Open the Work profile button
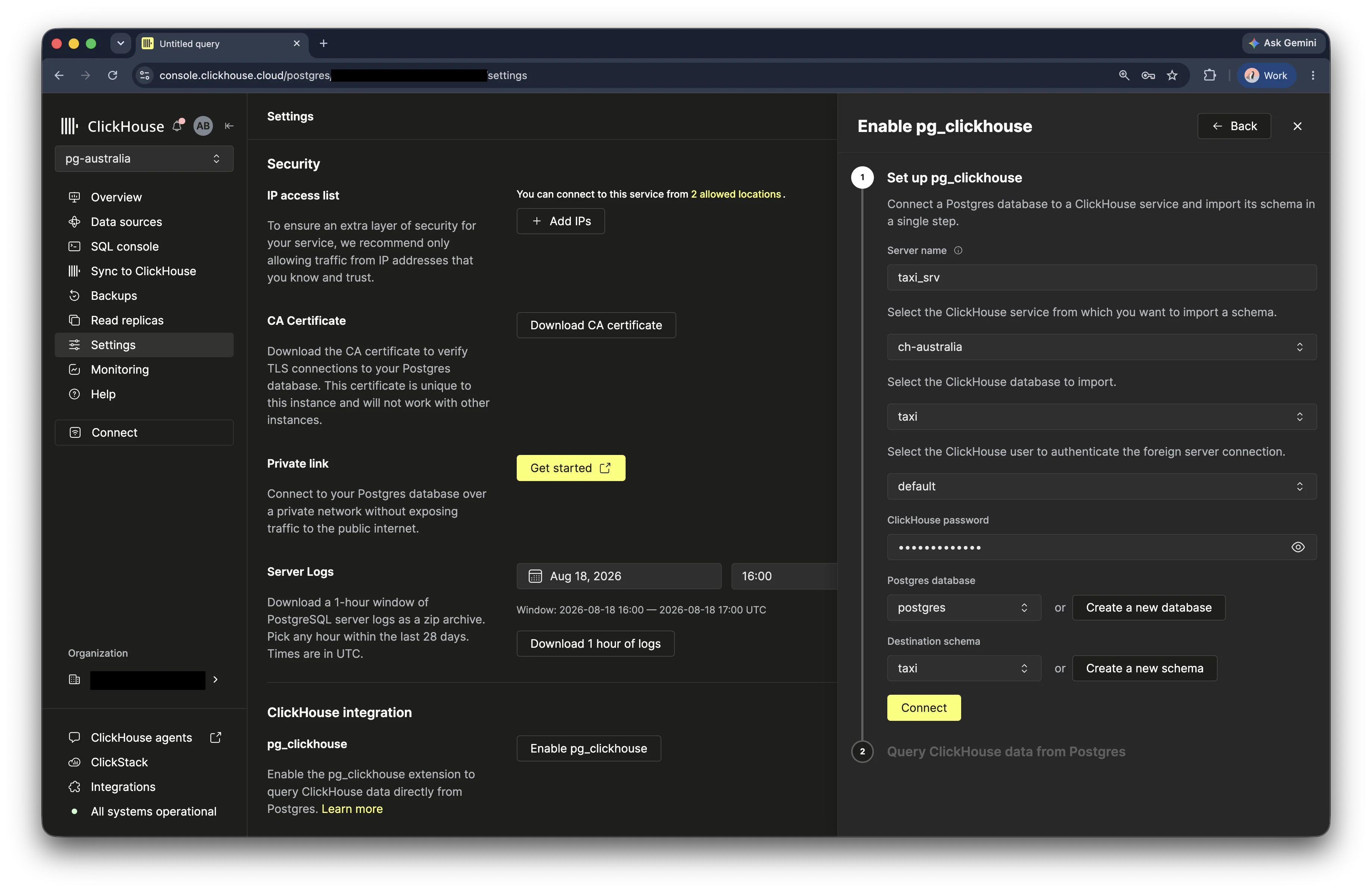Screen dimensions: 1372x892 tap(1266, 76)
